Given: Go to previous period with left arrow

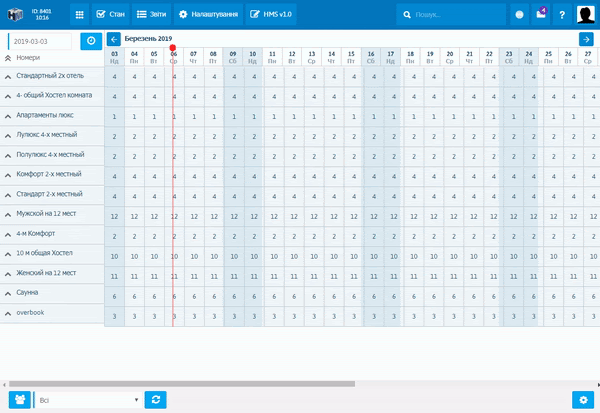Looking at the screenshot, I should point(114,39).
